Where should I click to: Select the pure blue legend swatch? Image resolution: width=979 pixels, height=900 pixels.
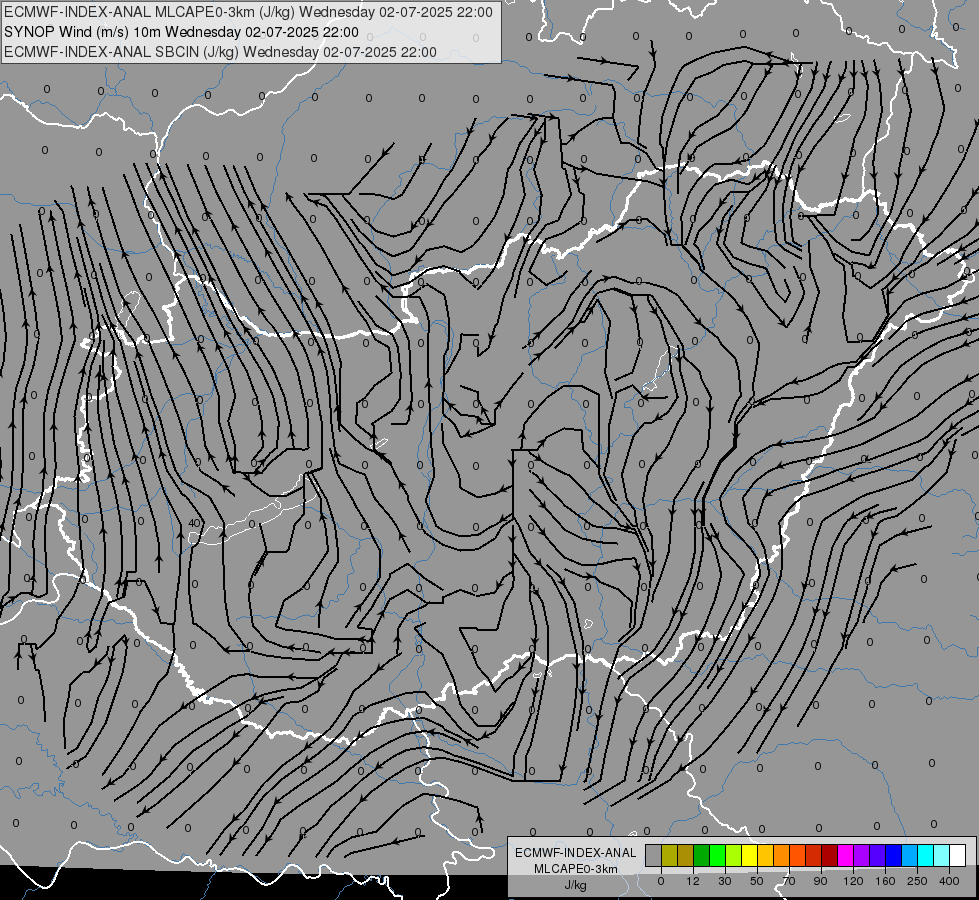pyautogui.click(x=893, y=856)
